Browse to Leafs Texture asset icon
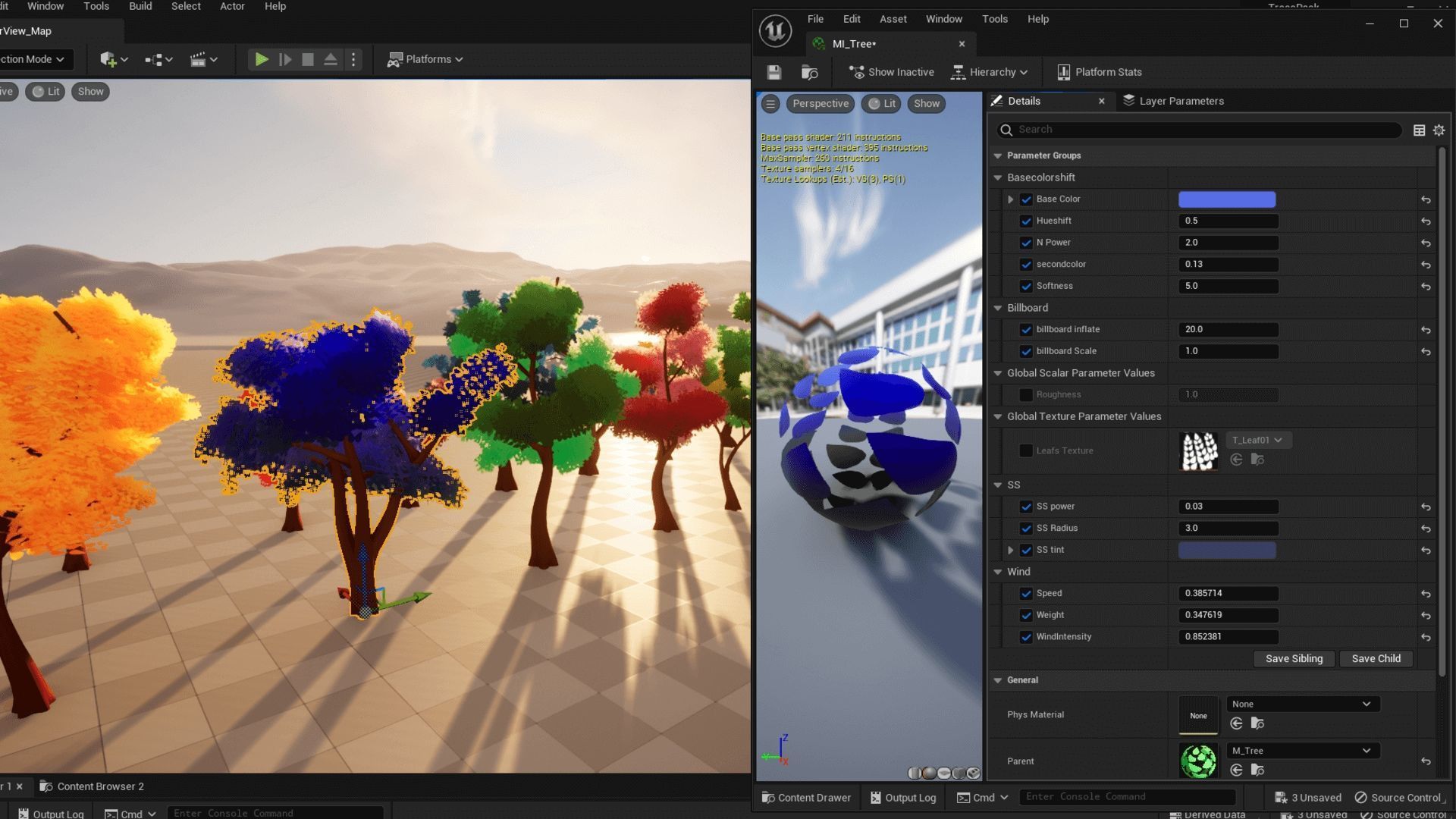 (x=1257, y=460)
